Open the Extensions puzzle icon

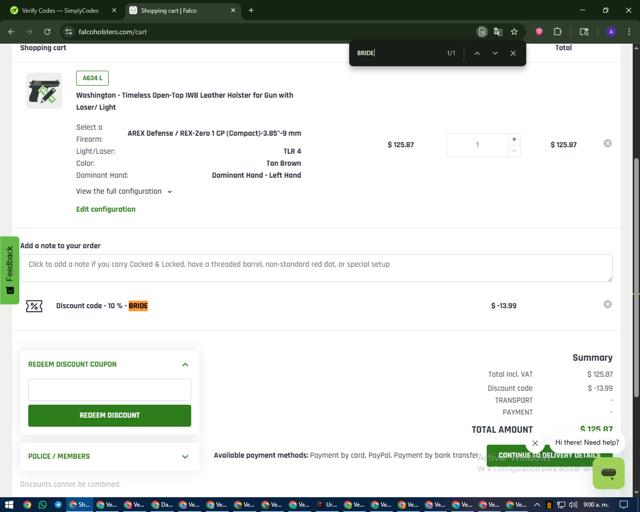[557, 32]
